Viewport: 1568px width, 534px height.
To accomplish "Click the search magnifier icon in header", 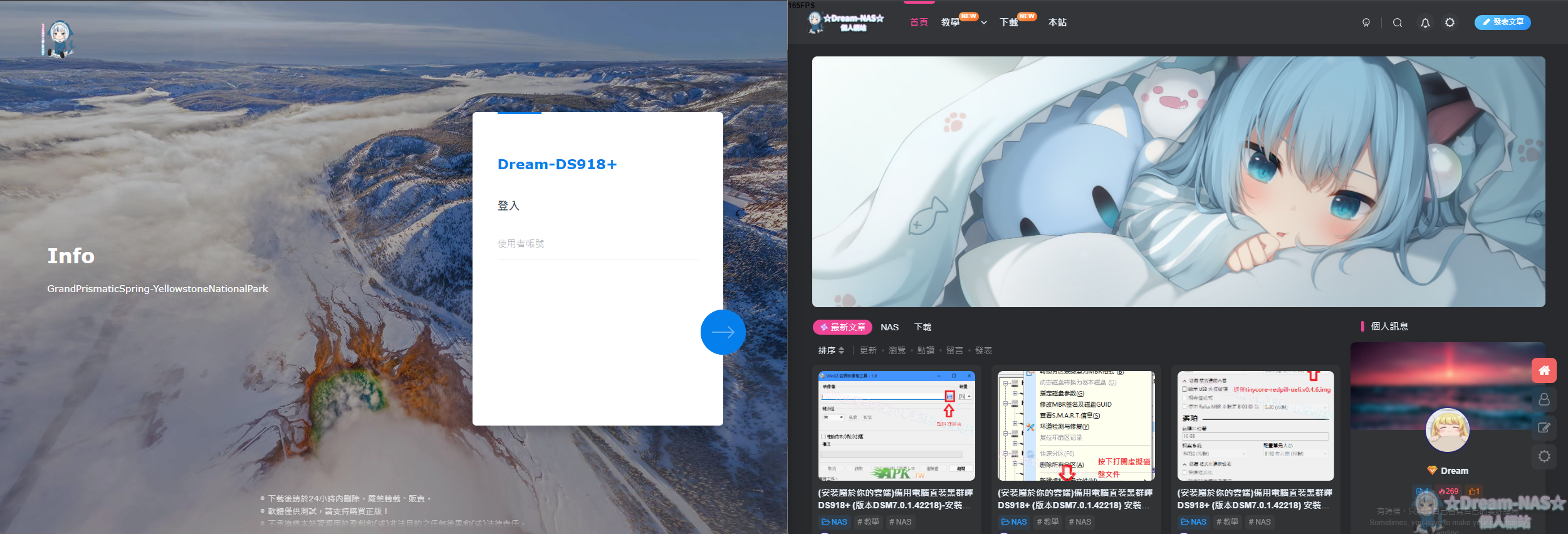I will 1398,23.
